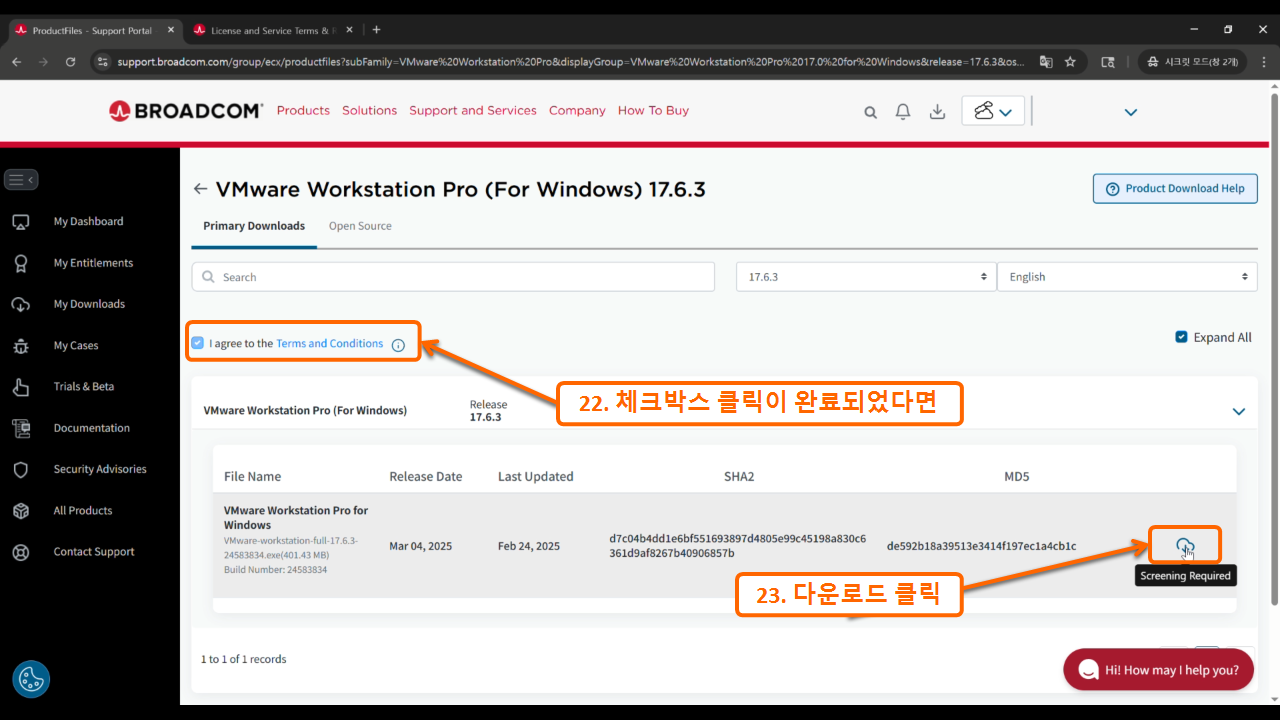The image size is (1280, 720).
Task: Open a new browser tab
Action: [376, 30]
